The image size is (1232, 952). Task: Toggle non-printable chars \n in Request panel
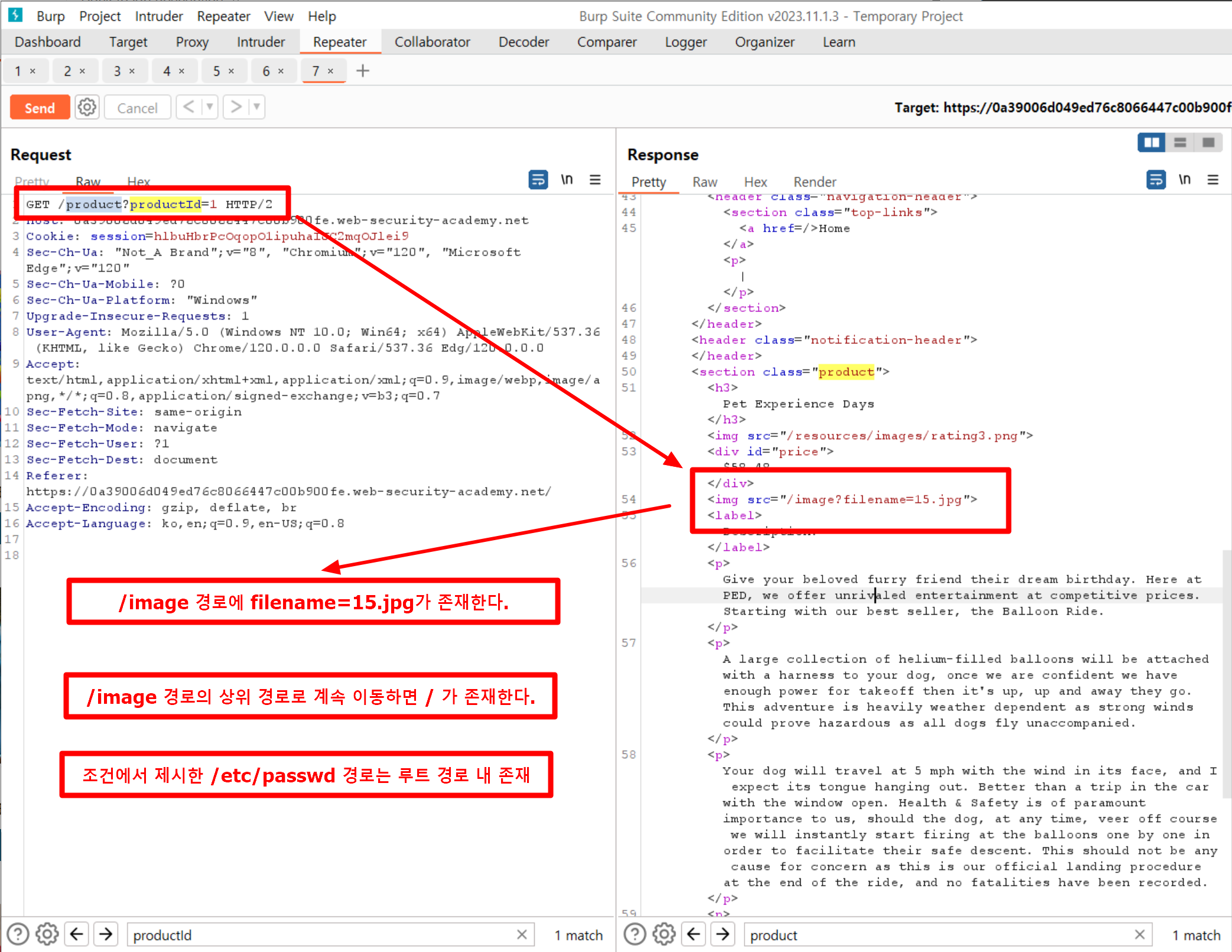[x=567, y=180]
